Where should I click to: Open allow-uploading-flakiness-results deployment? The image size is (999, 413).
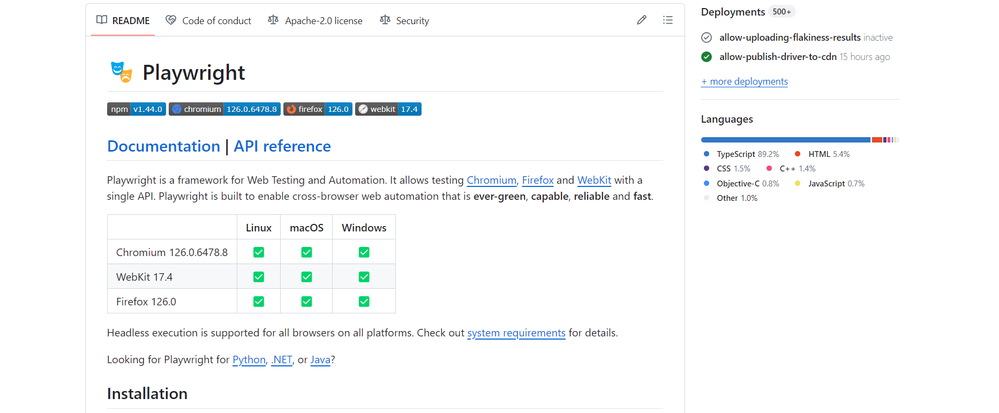coord(790,38)
